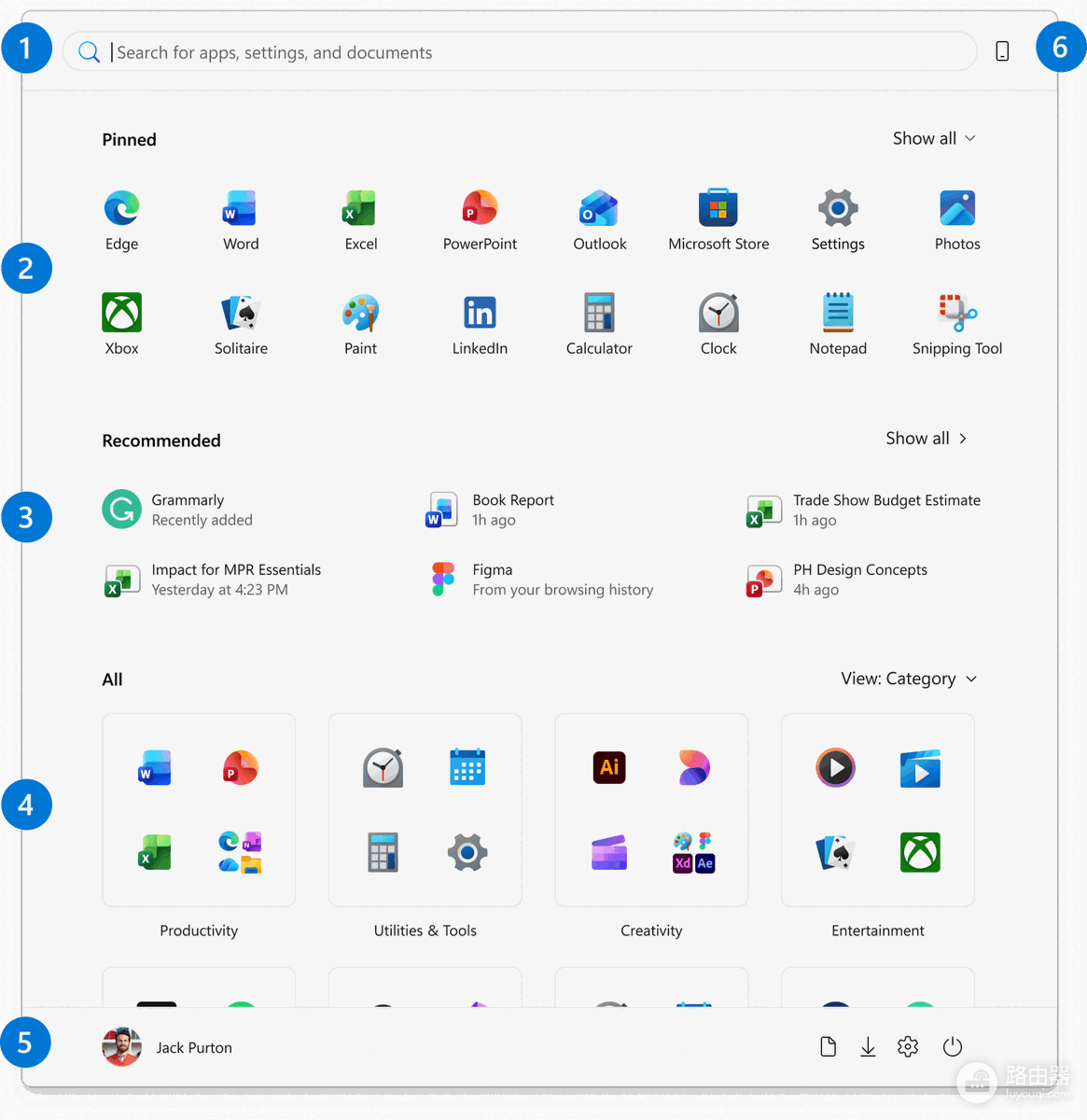Open the Xbox pinned app
The height and width of the screenshot is (1120, 1087).
pos(121,325)
